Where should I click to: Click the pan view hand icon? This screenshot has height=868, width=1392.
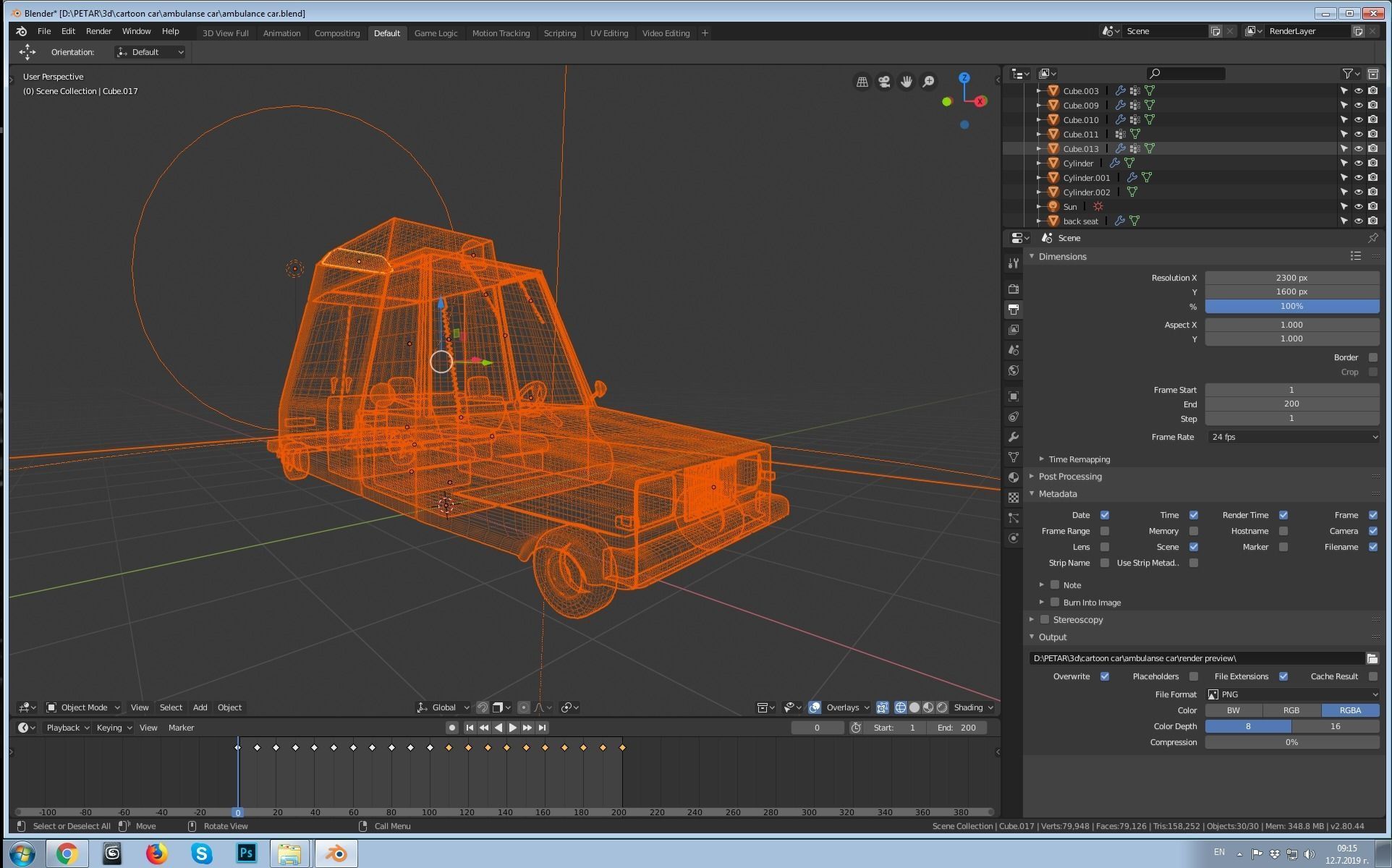coord(907,82)
